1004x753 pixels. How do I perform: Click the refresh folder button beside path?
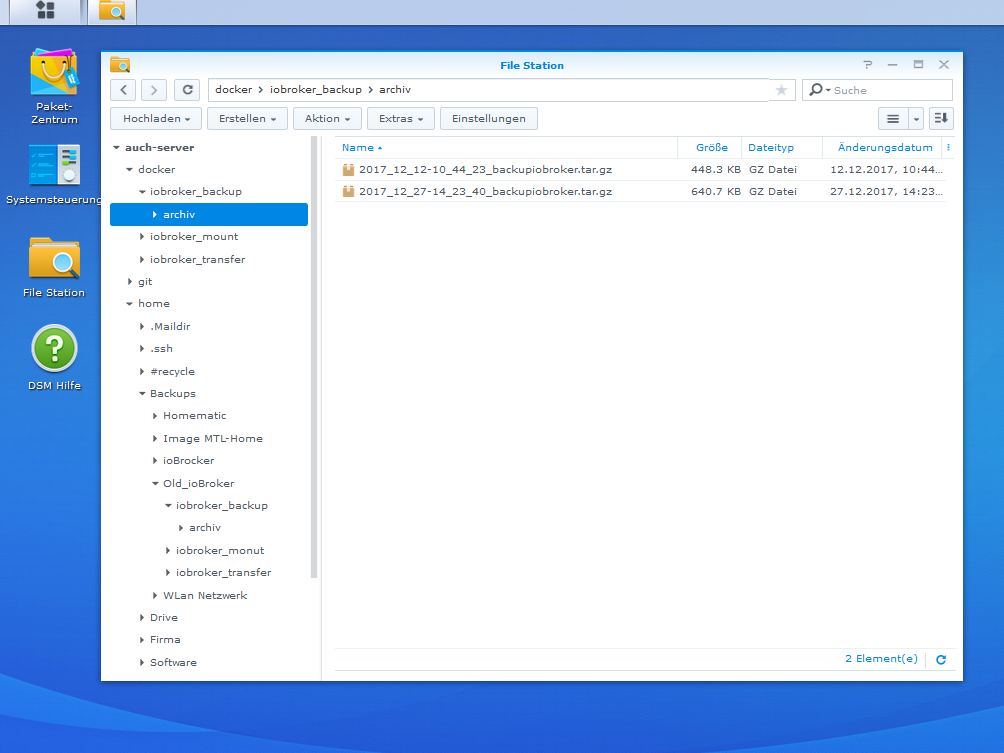(186, 90)
